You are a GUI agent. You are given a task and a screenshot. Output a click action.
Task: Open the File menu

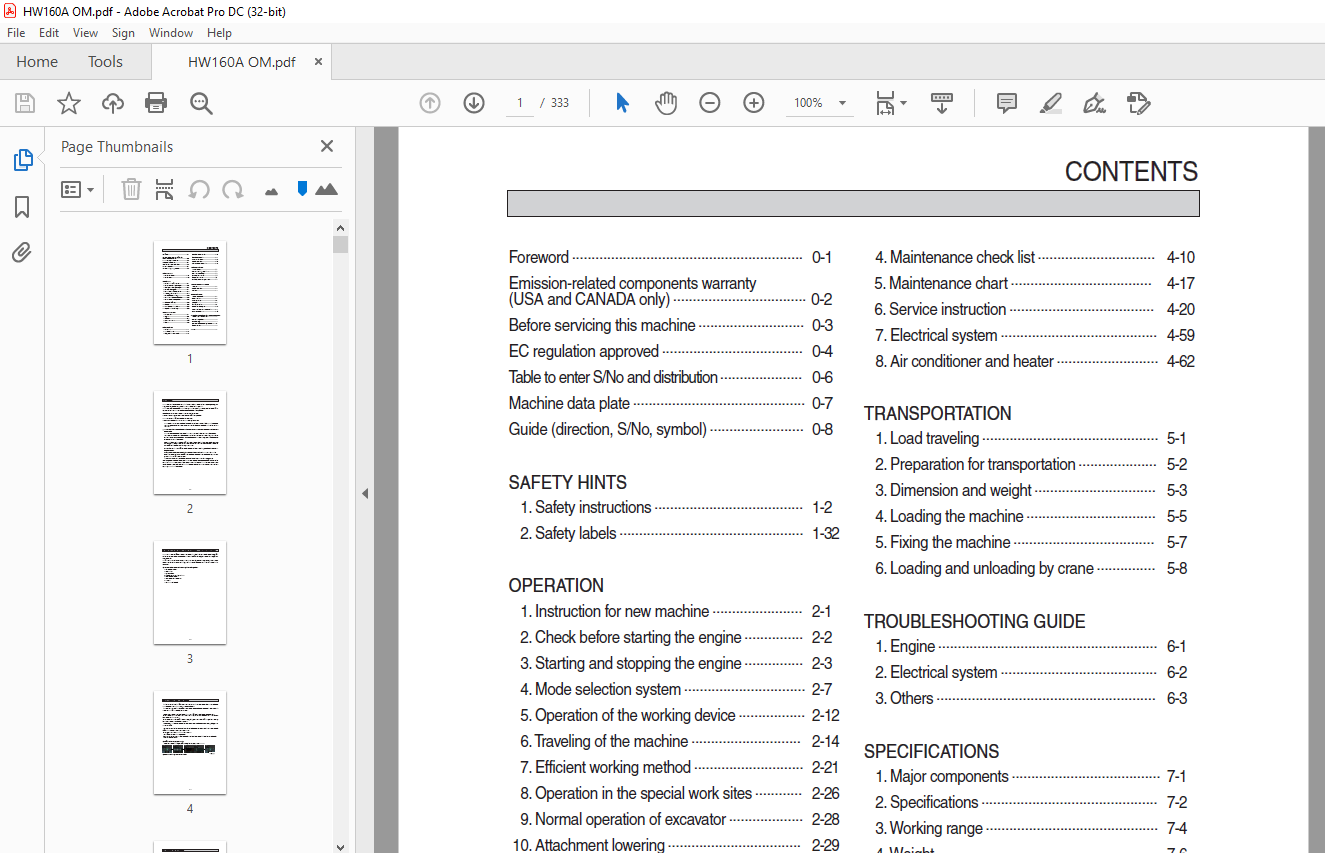coord(16,33)
